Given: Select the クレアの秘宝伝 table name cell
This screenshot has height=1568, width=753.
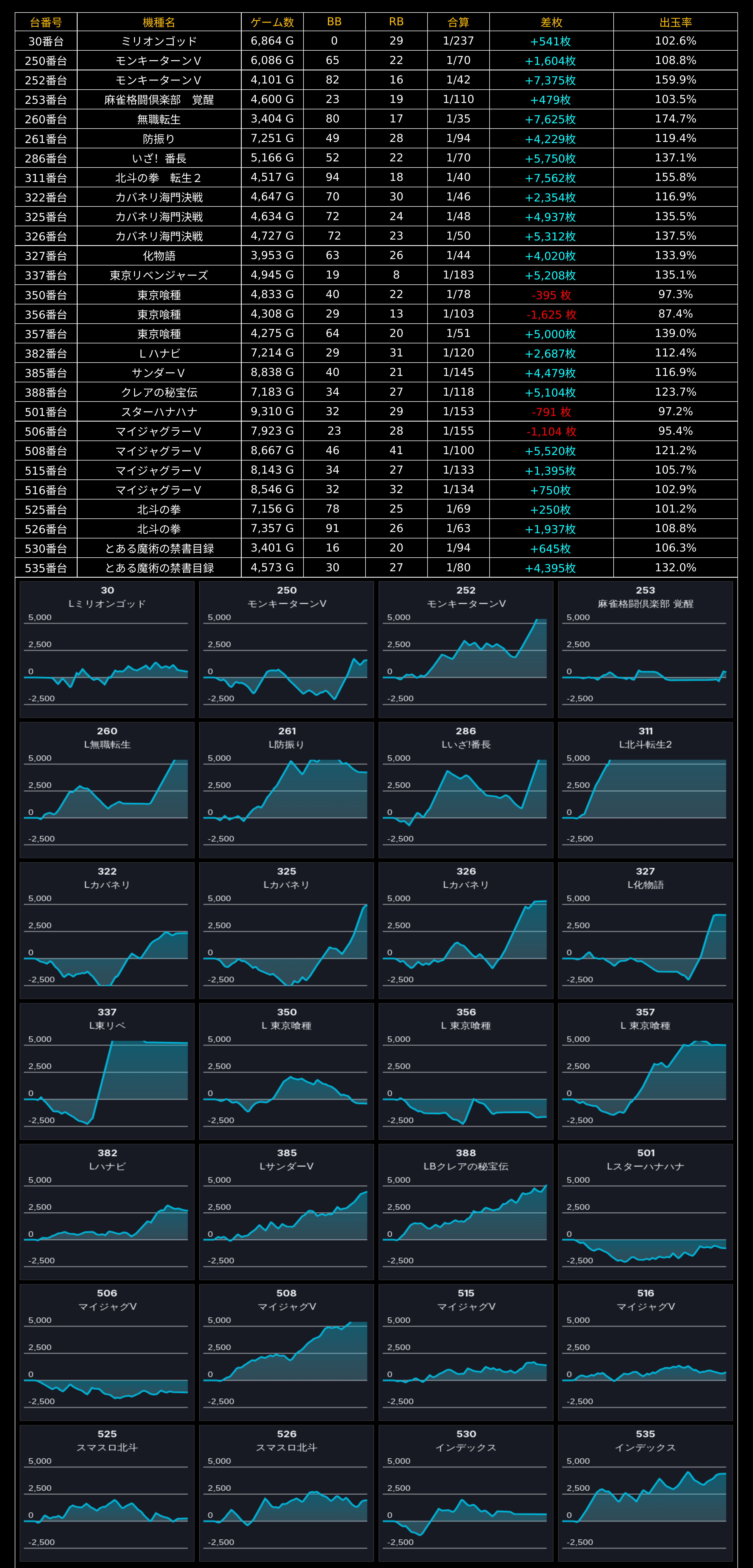Looking at the screenshot, I should 159,393.
